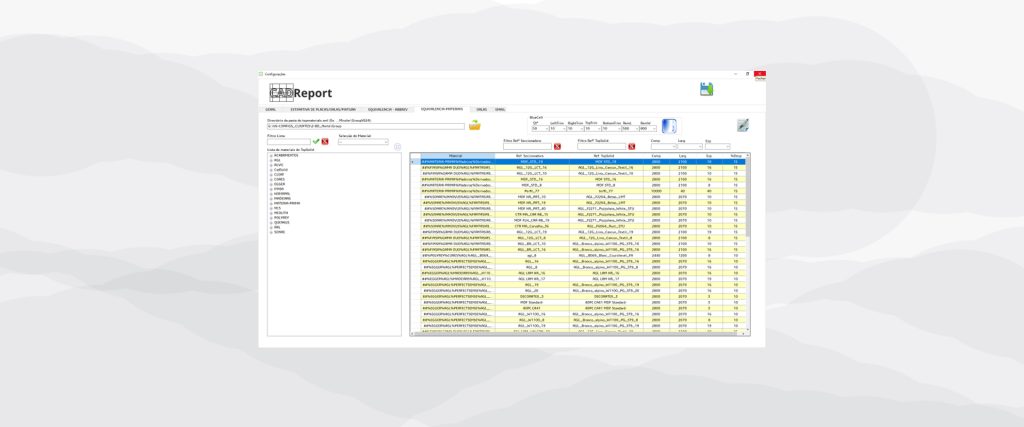The width and height of the screenshot is (1024, 427).
Task: Click the blue BlueCell panel icon
Action: (x=669, y=126)
